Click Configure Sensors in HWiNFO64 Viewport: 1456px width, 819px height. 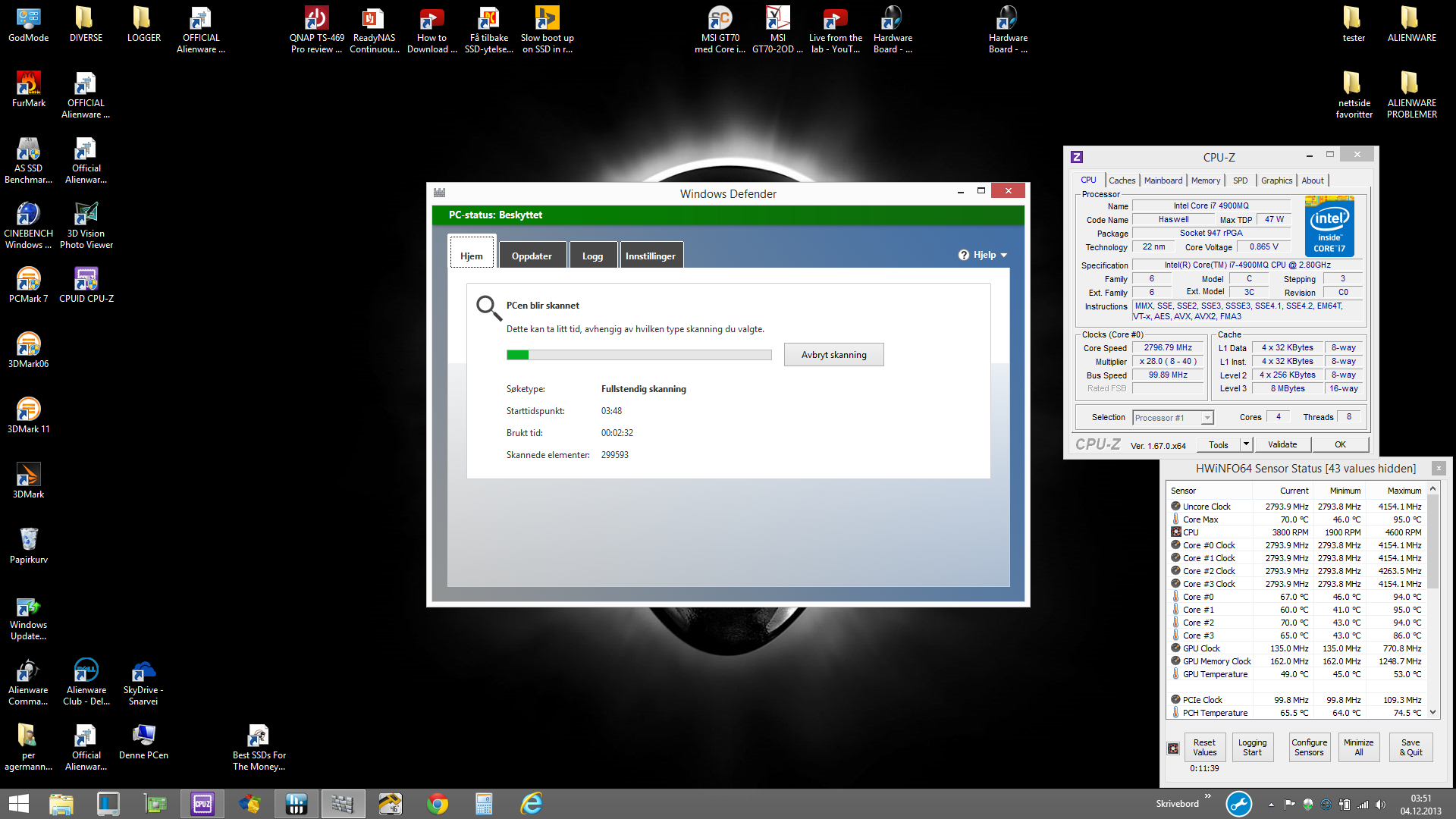click(1309, 748)
